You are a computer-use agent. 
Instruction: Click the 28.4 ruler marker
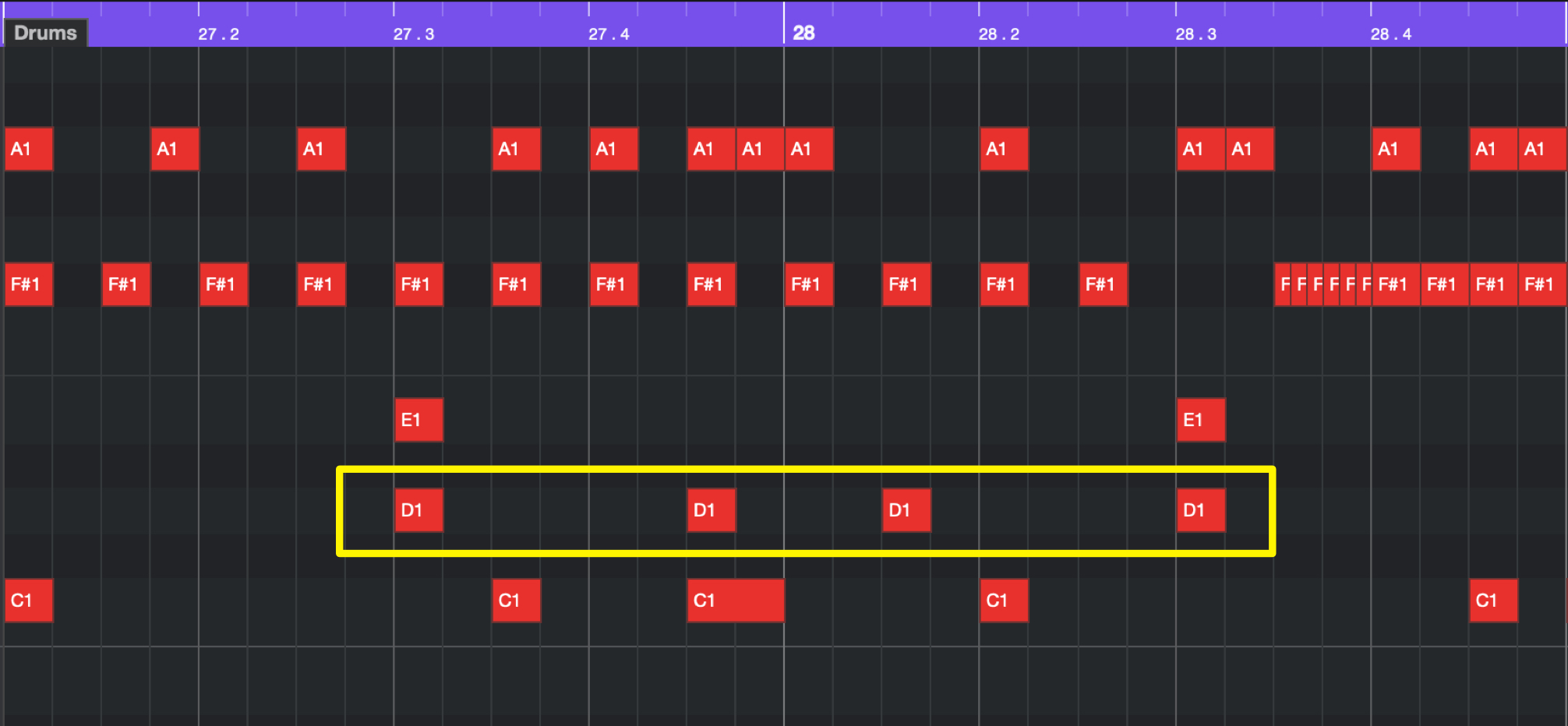[1391, 34]
